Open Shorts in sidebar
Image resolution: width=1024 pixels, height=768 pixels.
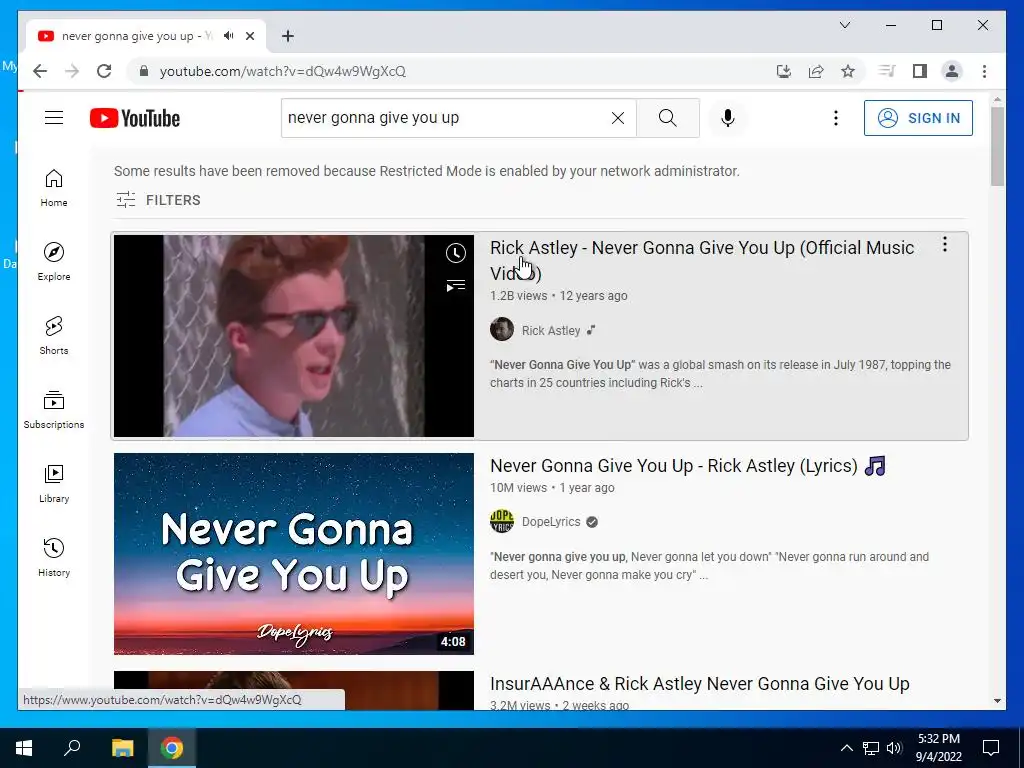click(x=54, y=336)
